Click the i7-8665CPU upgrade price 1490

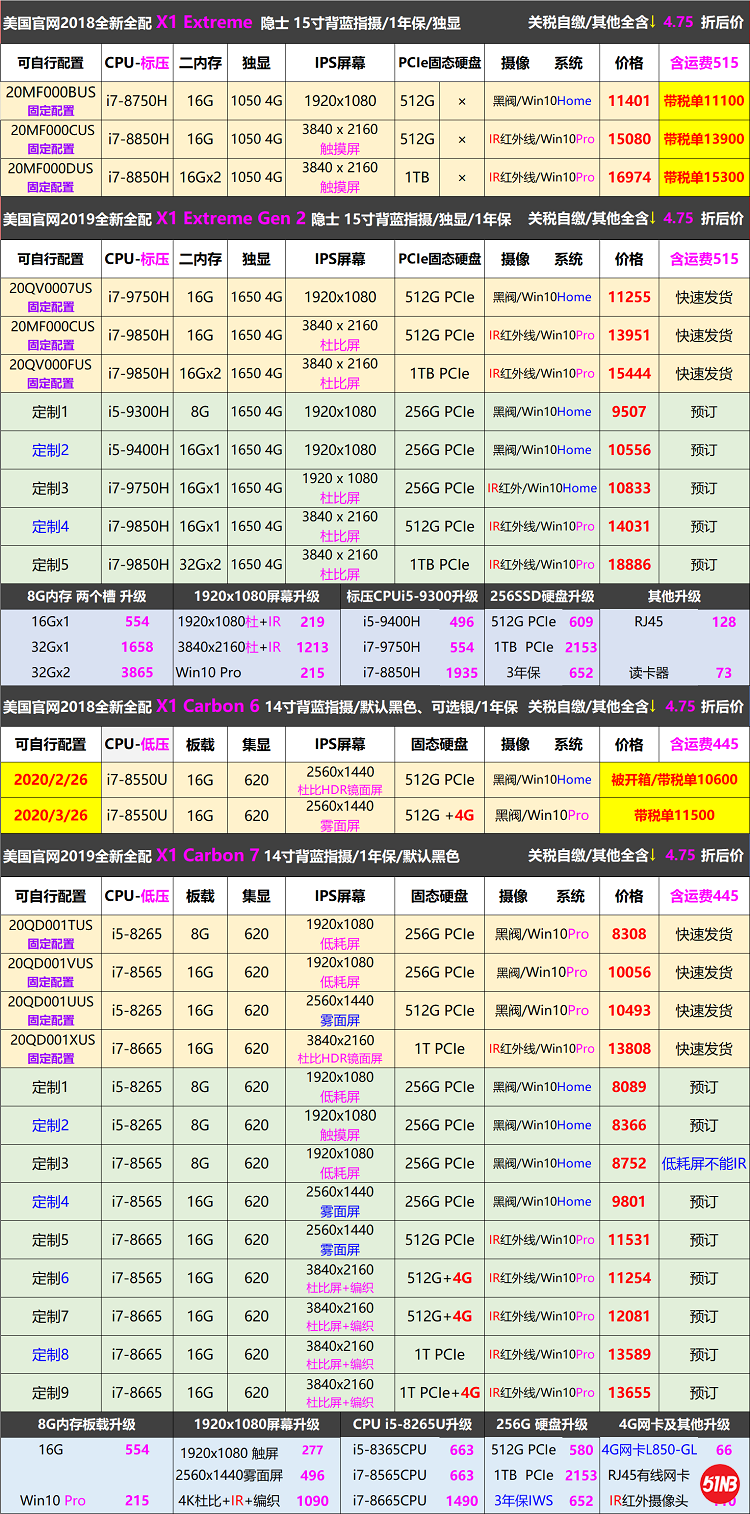click(461, 1500)
